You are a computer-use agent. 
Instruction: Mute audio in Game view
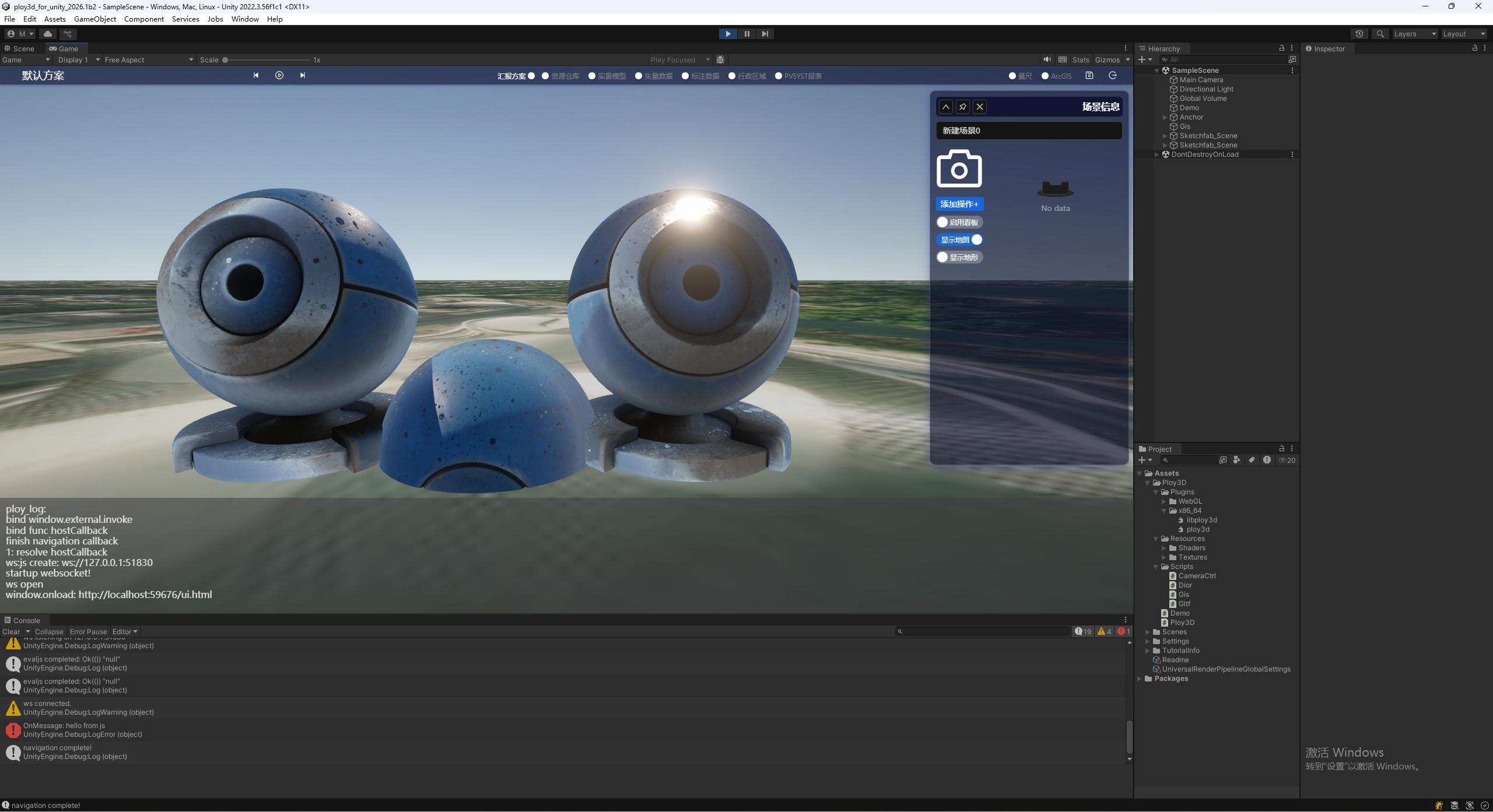(x=1047, y=59)
